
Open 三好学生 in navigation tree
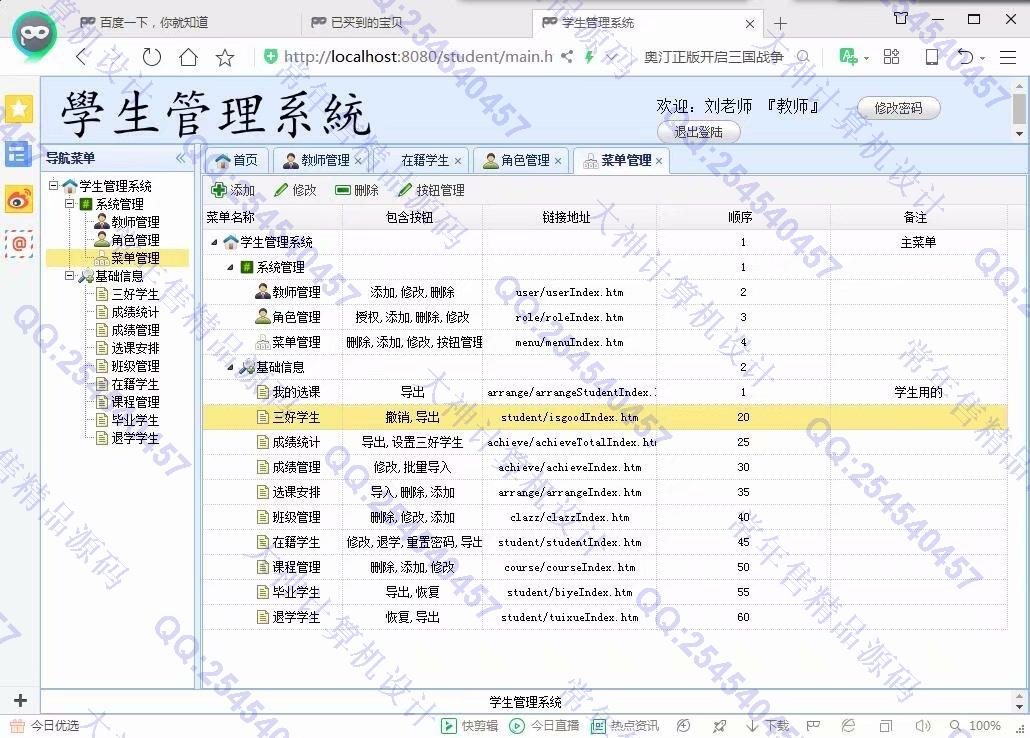[x=135, y=294]
